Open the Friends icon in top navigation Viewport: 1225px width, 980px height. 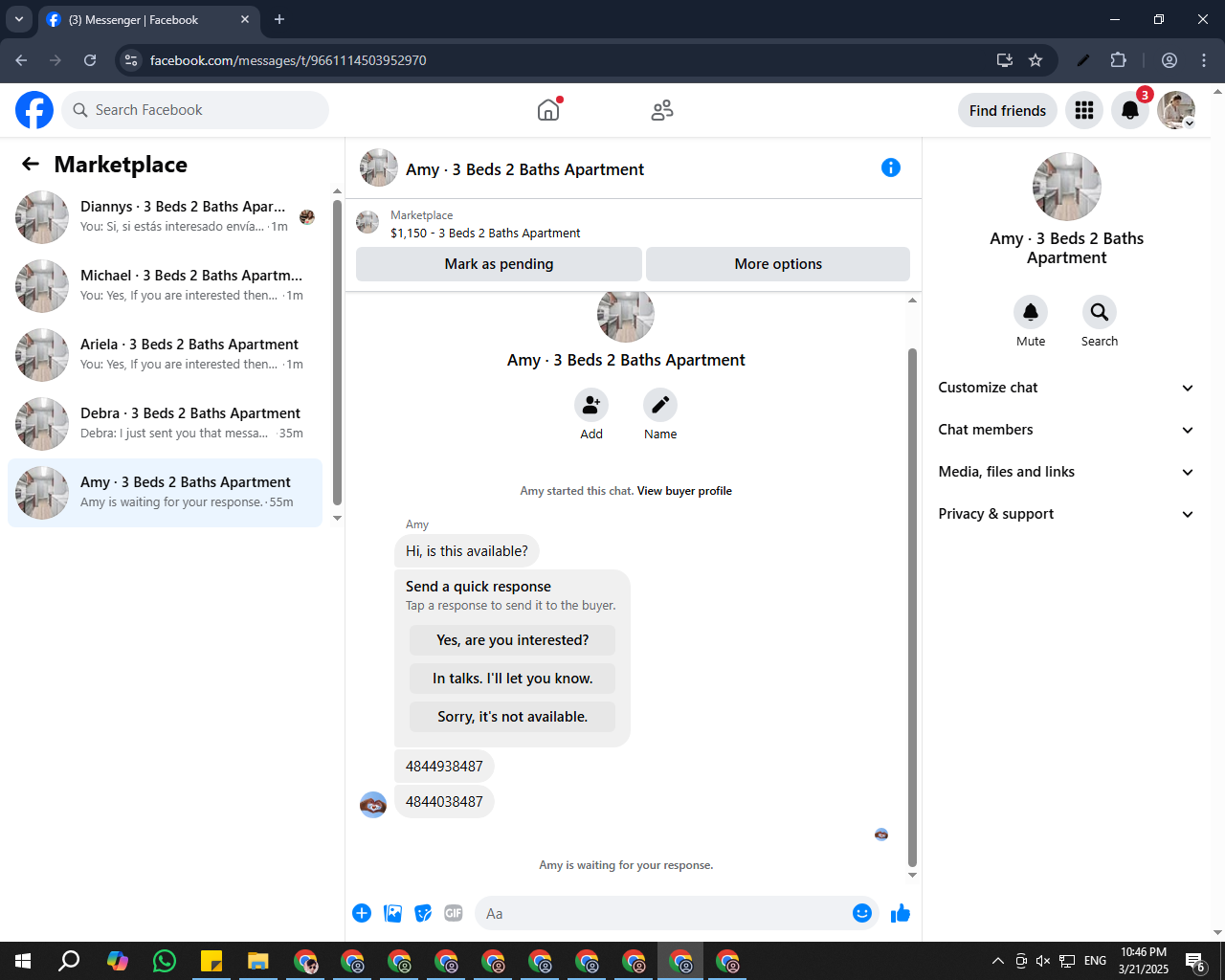pos(662,110)
